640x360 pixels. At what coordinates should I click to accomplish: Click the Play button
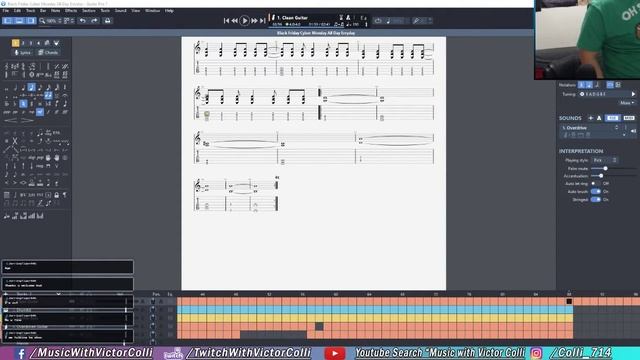(x=244, y=20)
